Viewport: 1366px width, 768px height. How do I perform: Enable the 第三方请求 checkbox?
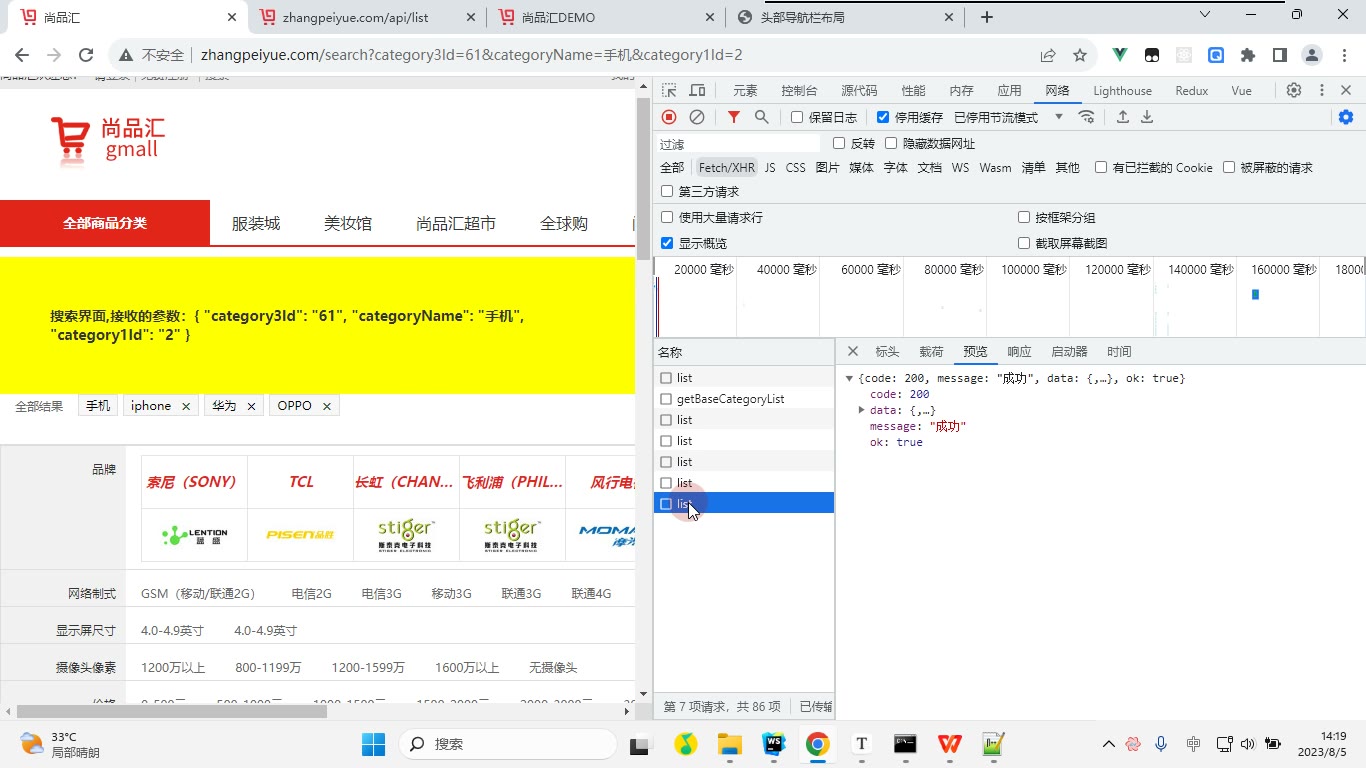667,191
